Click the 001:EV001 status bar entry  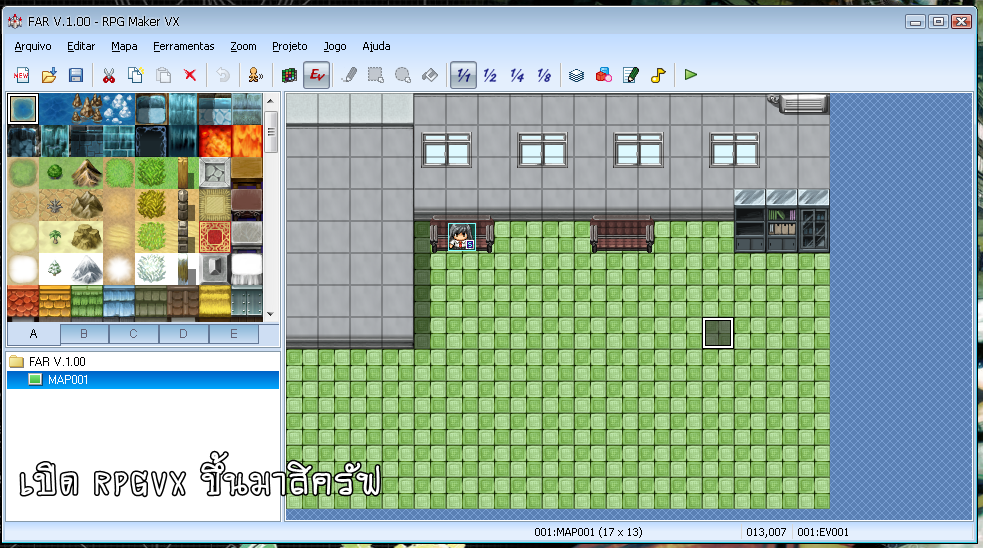tap(823, 532)
